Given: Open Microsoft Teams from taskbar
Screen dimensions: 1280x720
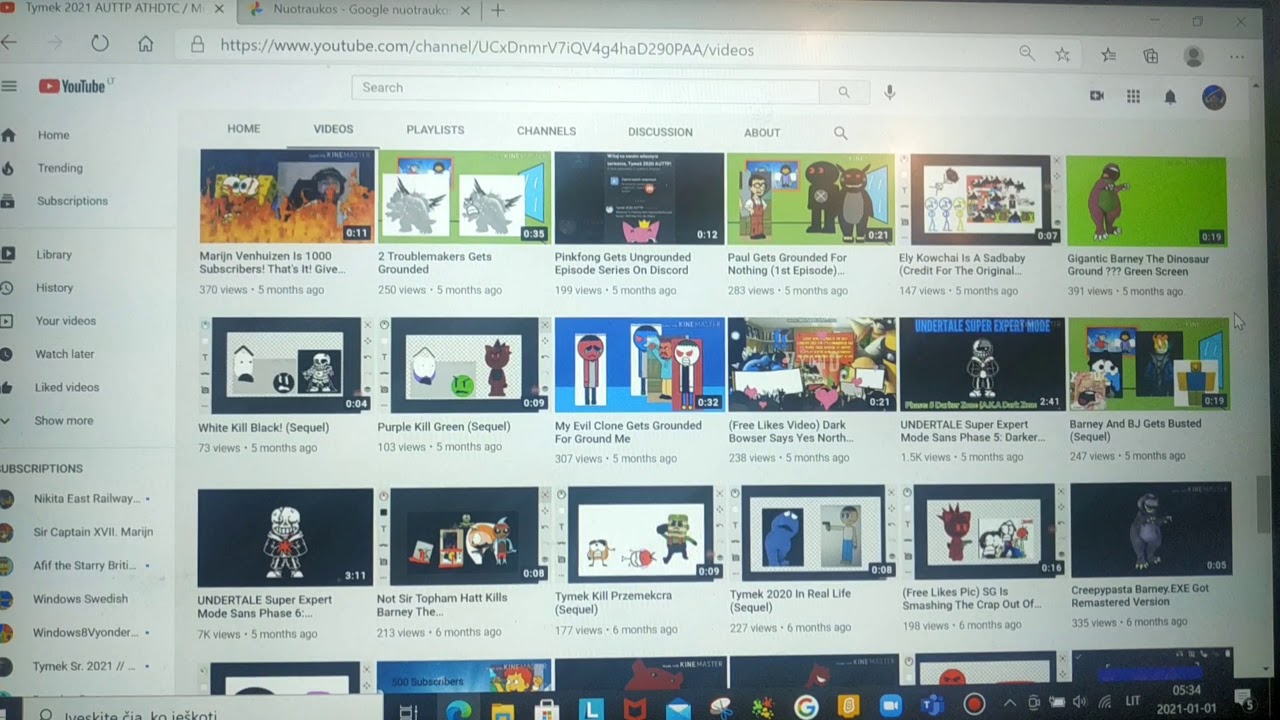Looking at the screenshot, I should pos(932,705).
